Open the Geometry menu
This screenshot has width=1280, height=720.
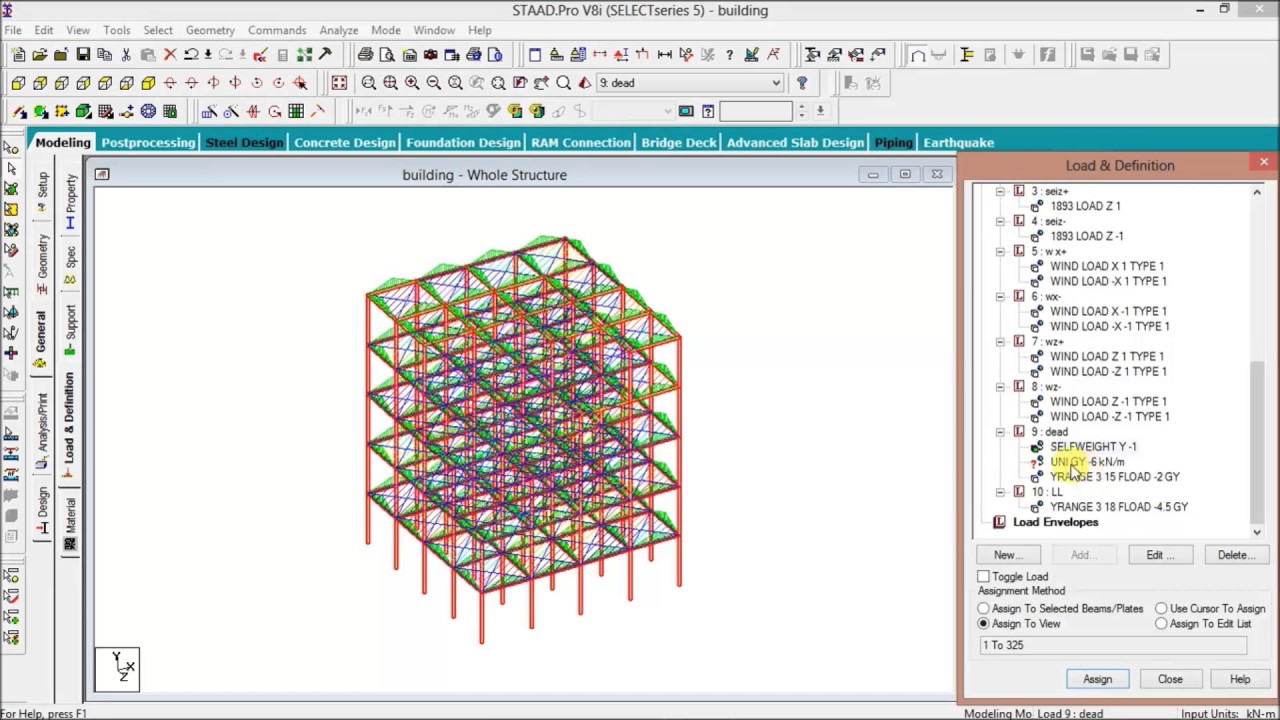tap(210, 30)
